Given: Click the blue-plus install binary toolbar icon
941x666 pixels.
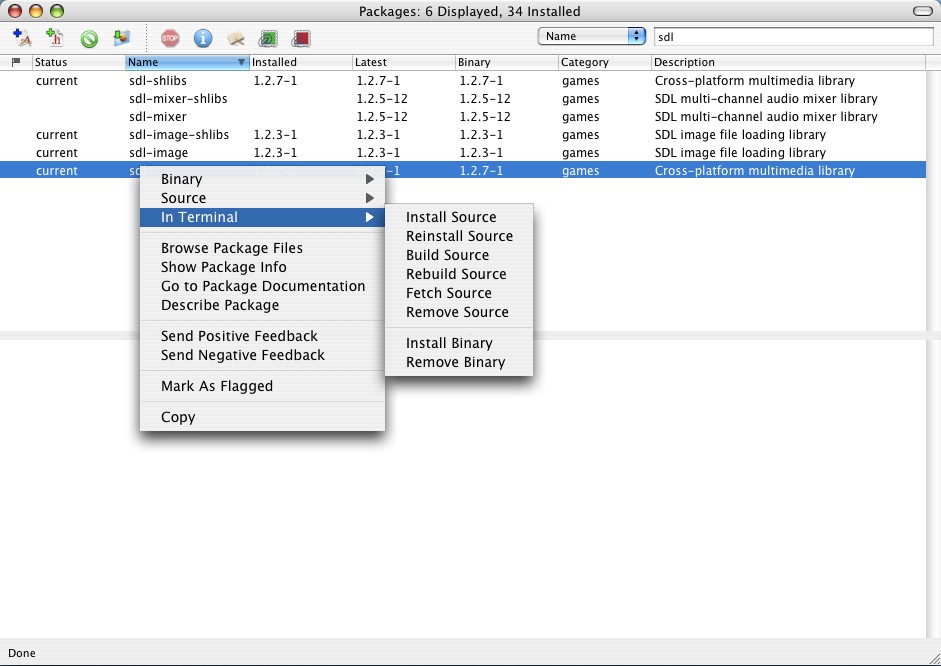Looking at the screenshot, I should click(22, 38).
